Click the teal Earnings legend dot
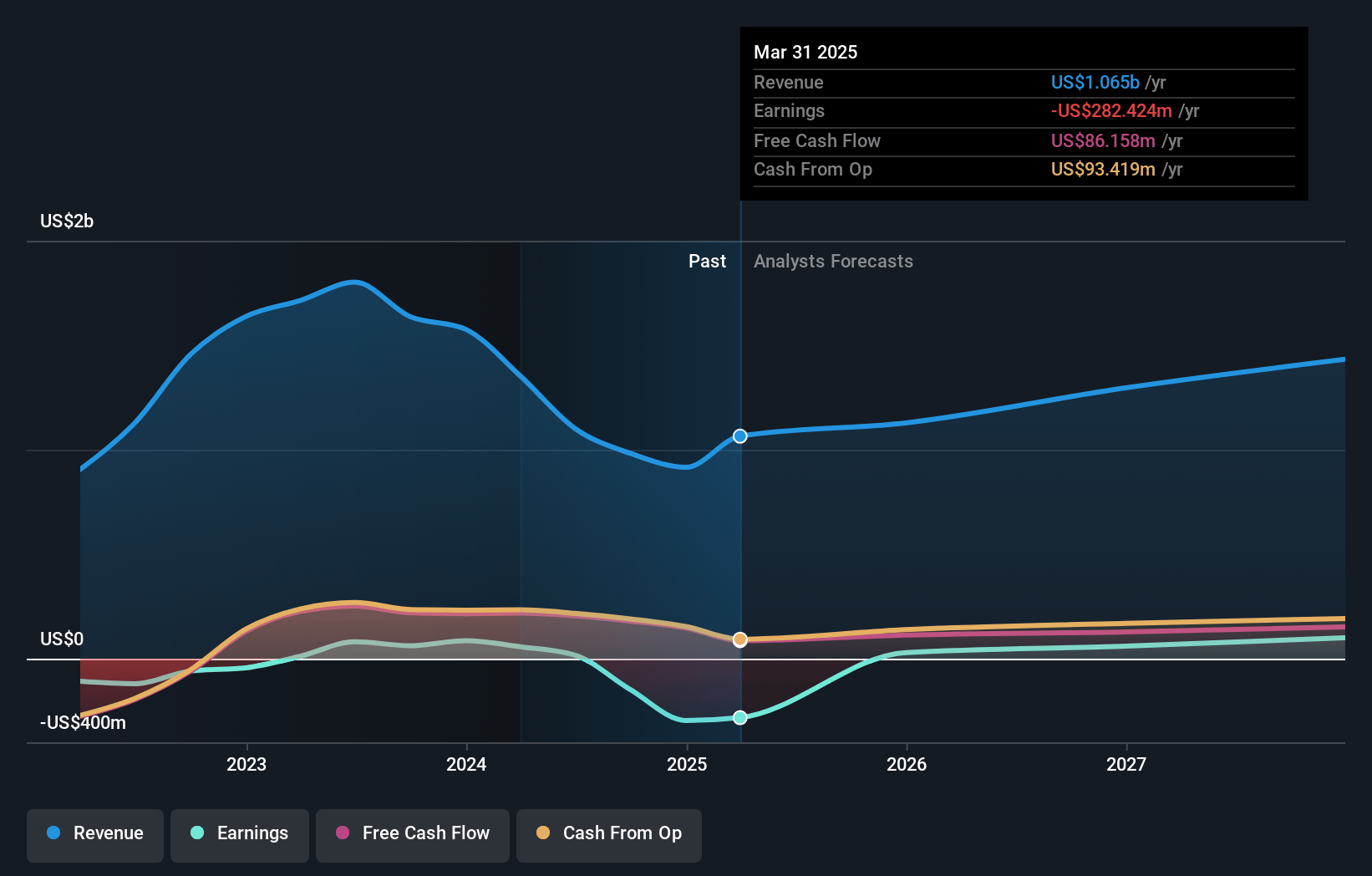The image size is (1372, 876). 197,833
